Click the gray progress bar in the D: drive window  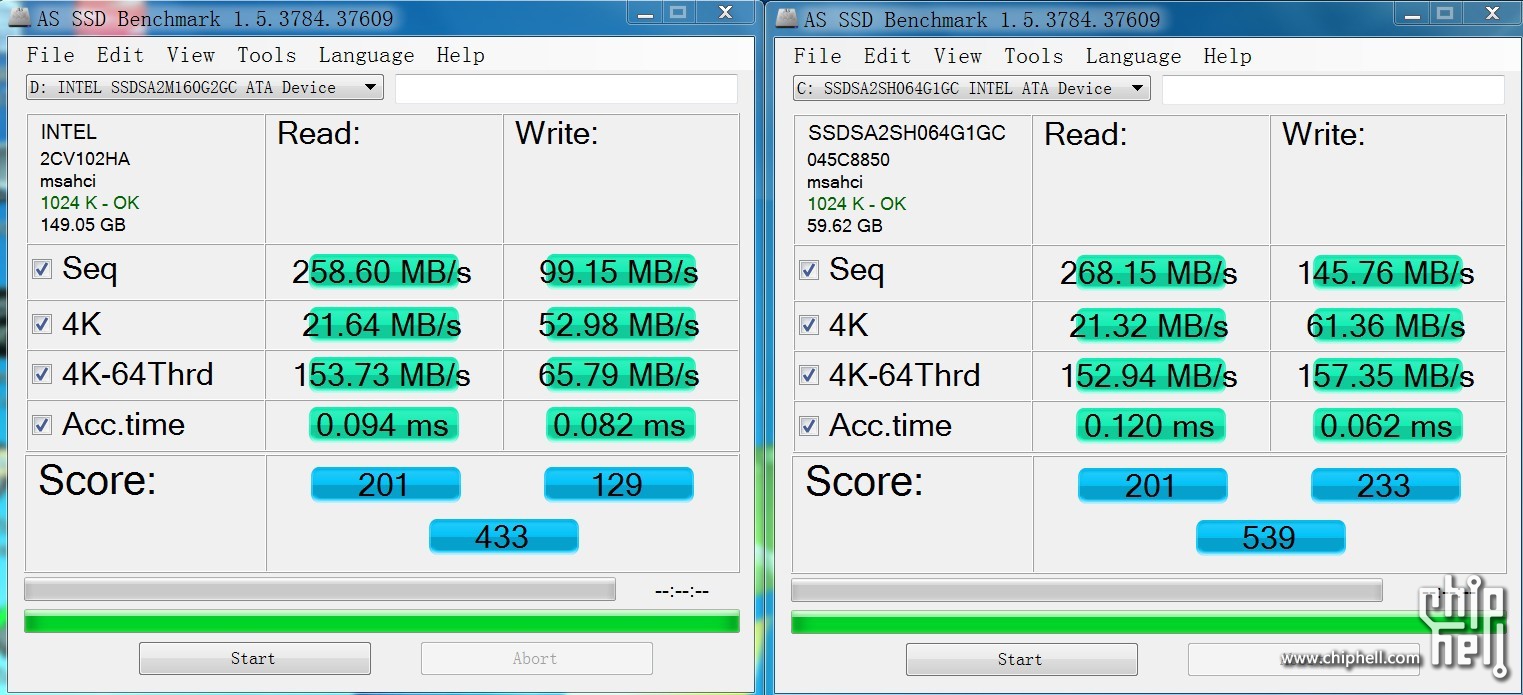(x=320, y=590)
